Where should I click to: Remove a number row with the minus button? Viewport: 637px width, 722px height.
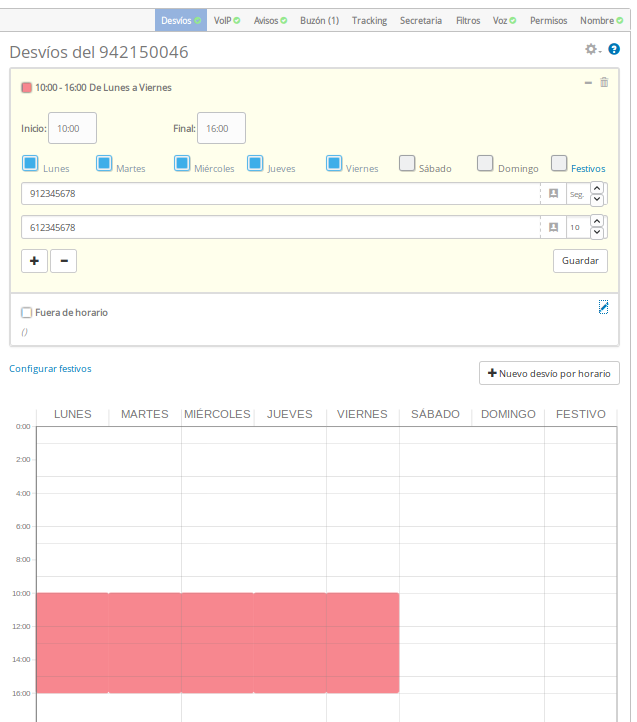tap(63, 261)
